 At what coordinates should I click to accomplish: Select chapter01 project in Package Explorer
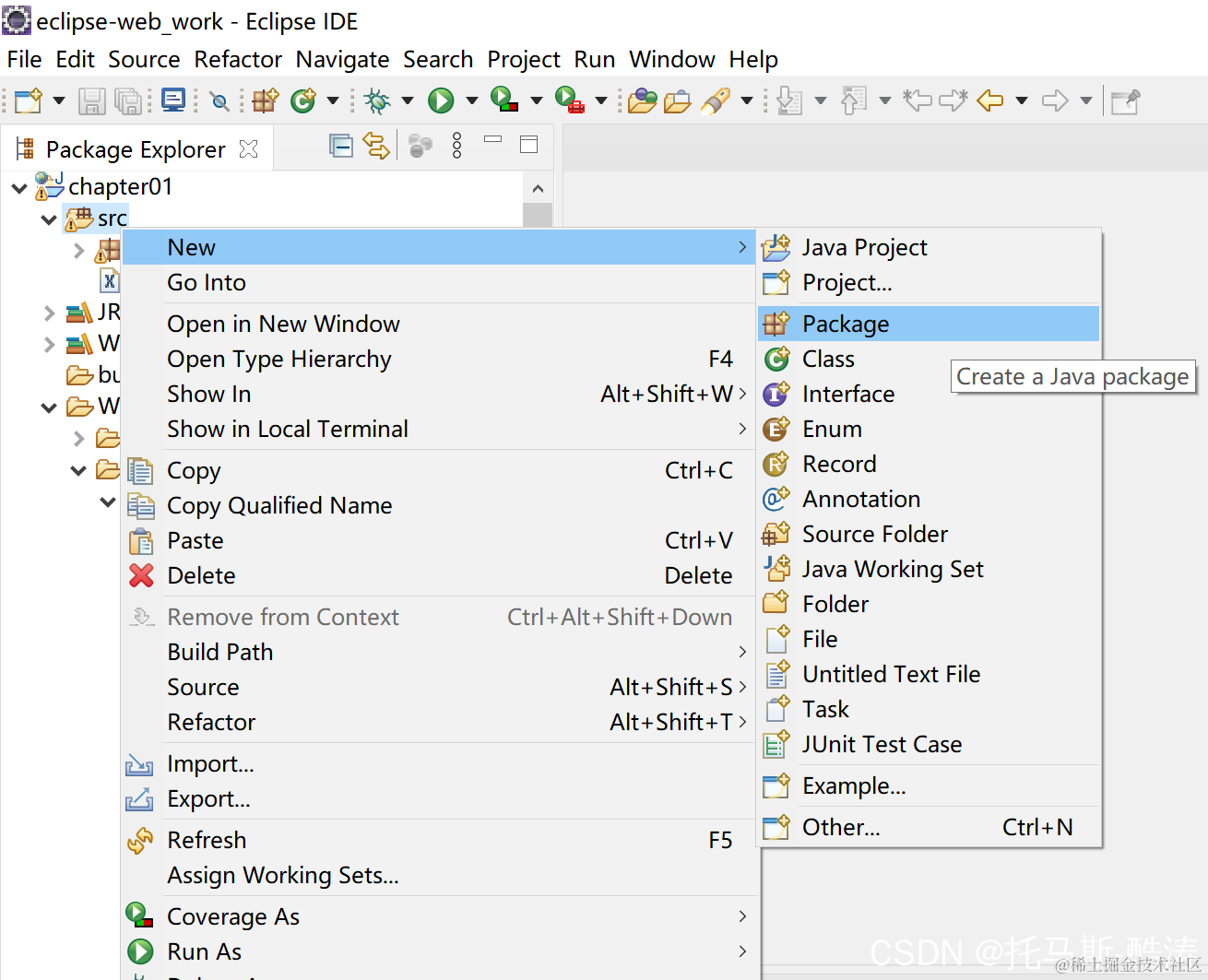click(120, 186)
